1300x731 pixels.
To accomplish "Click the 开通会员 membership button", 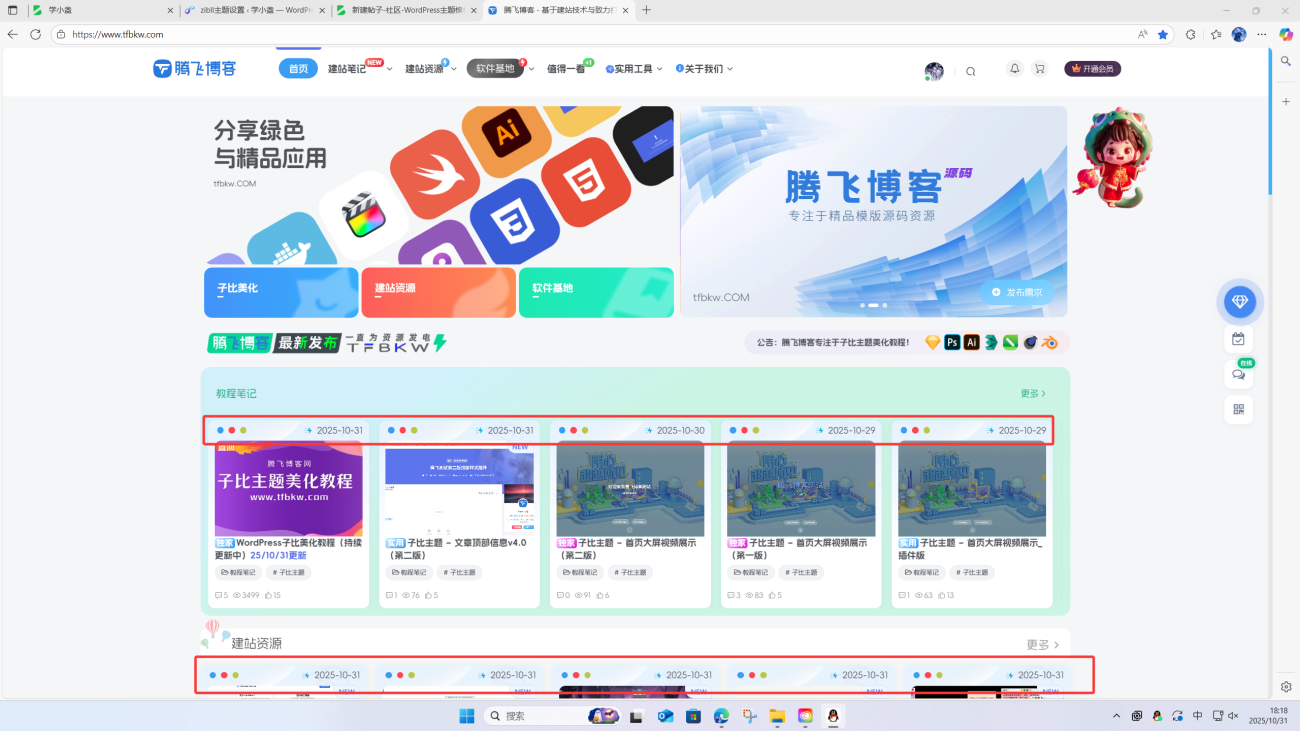I will tap(1093, 68).
